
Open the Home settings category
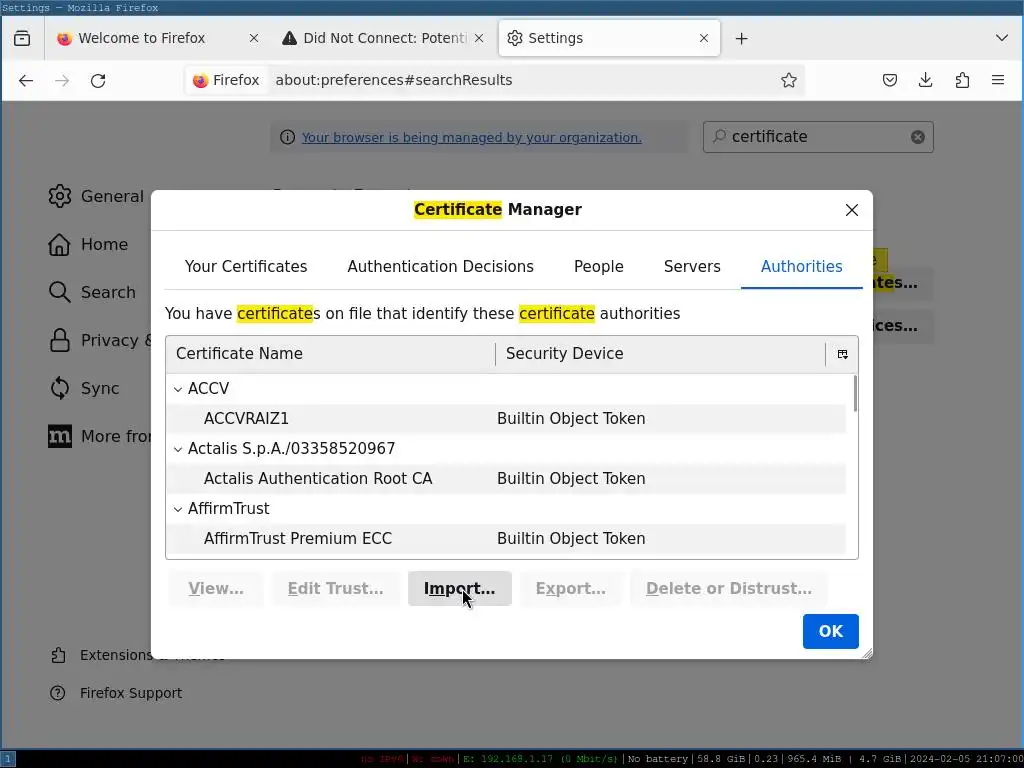(88, 244)
